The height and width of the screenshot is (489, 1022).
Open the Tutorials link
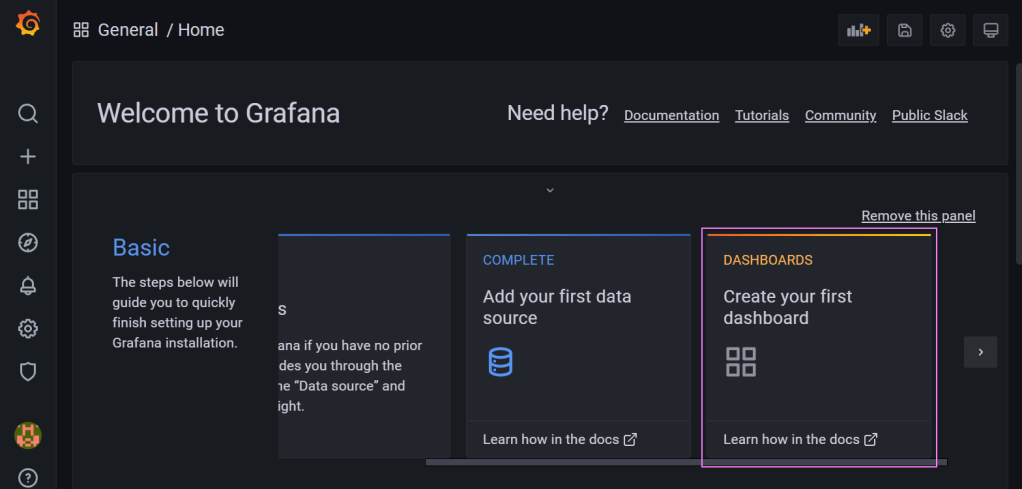pyautogui.click(x=762, y=115)
